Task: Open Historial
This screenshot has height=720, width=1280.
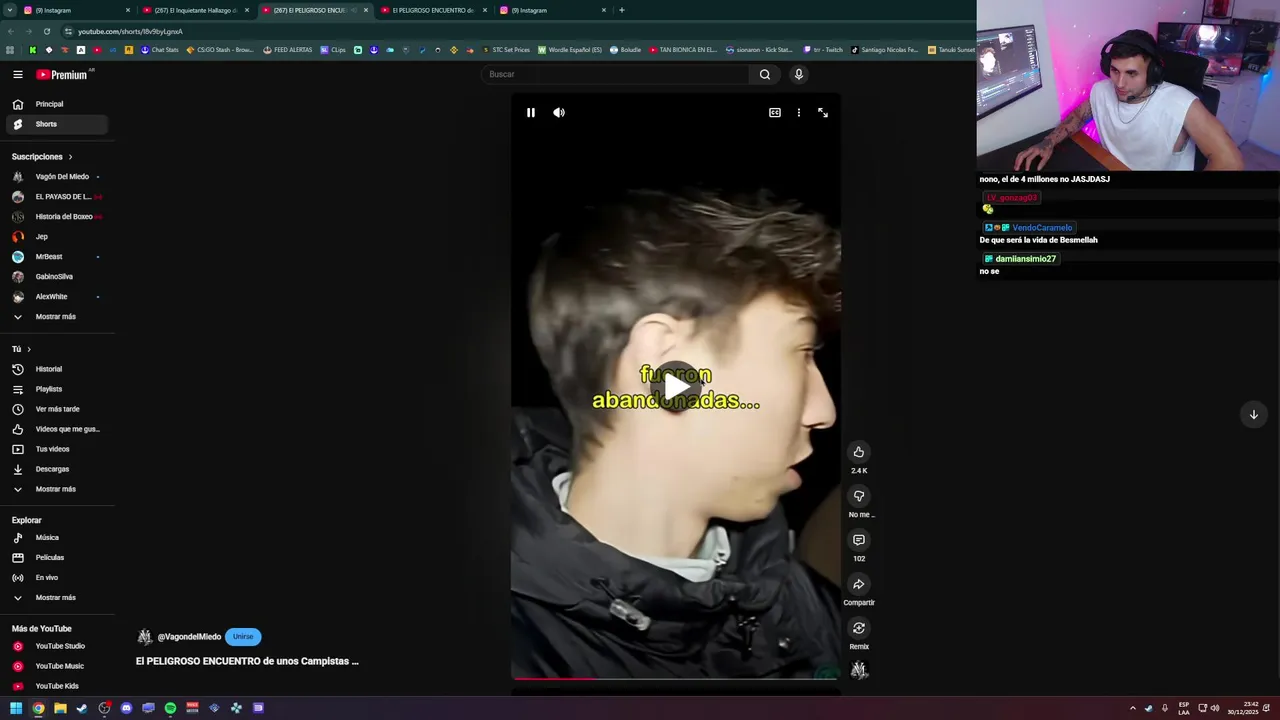Action: pyautogui.click(x=57, y=369)
